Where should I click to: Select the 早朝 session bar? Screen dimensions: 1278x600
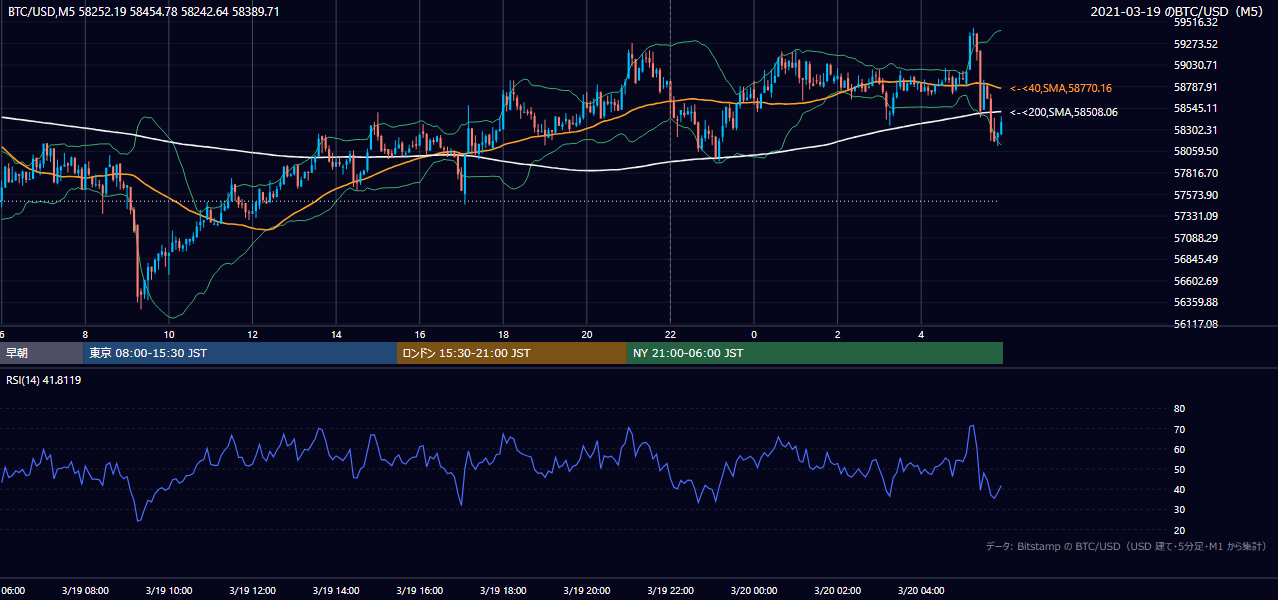(42, 353)
